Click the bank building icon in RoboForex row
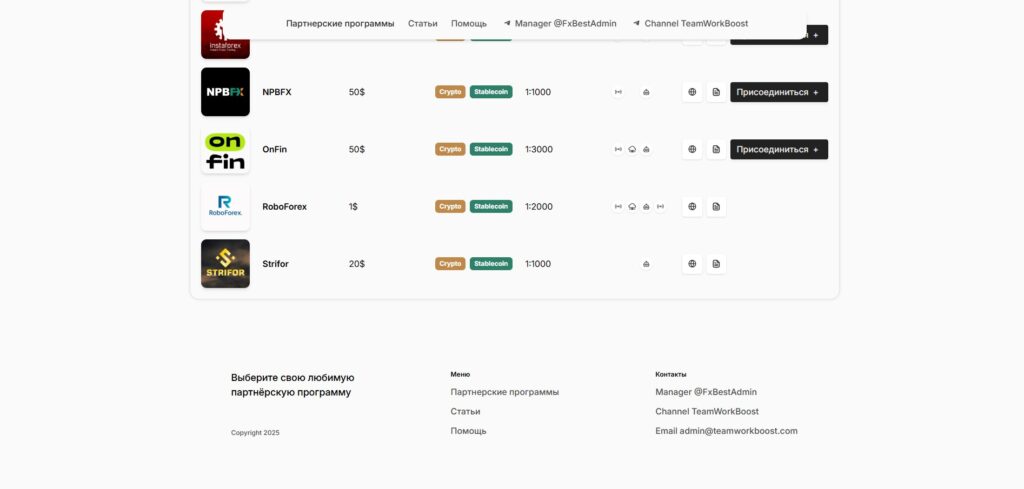1024x489 pixels. (646, 207)
